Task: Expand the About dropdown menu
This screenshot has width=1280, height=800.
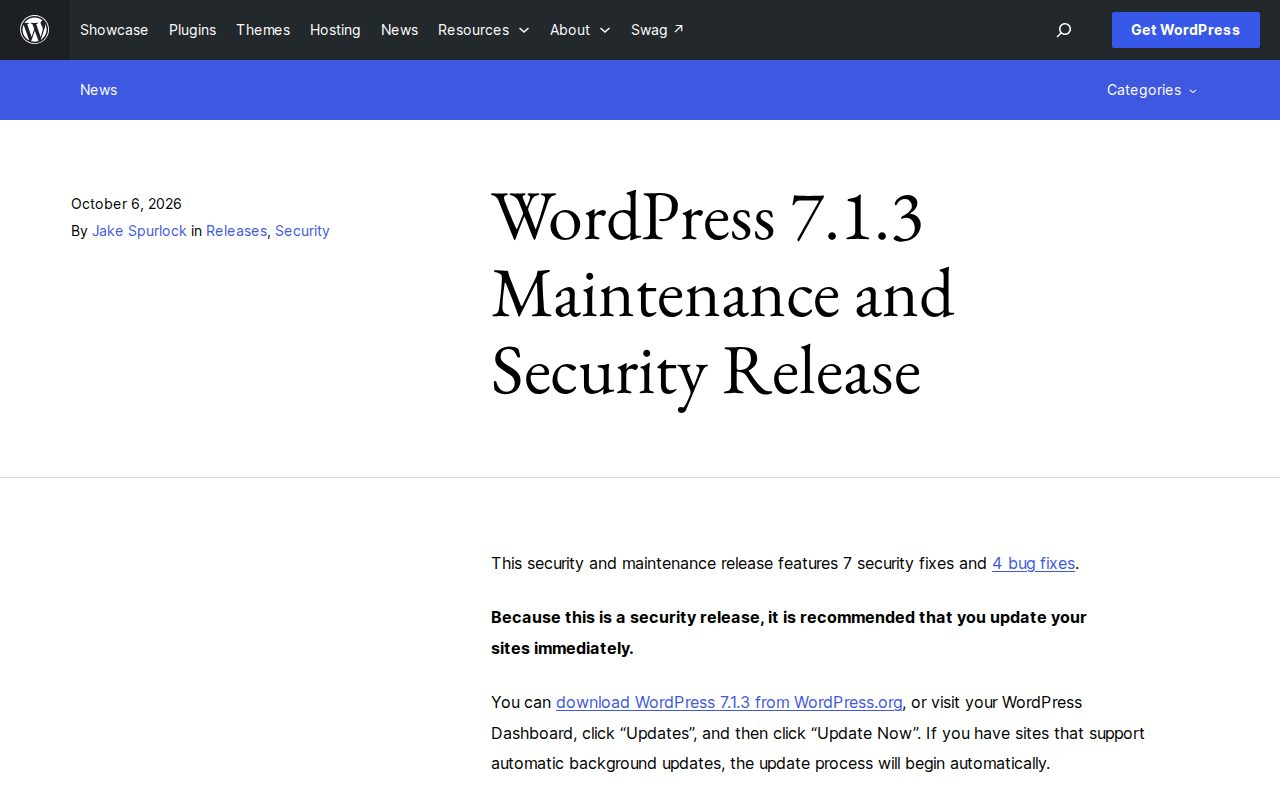Action: tap(580, 30)
